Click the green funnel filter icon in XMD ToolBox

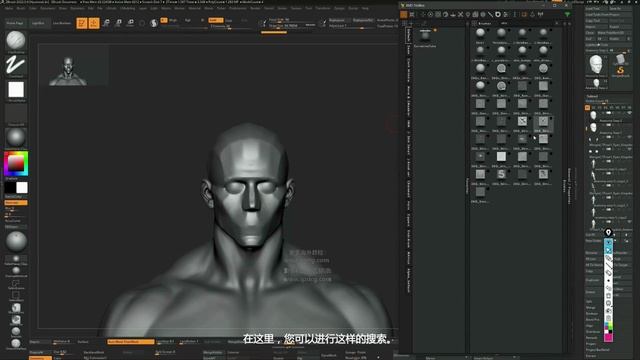click(567, 15)
